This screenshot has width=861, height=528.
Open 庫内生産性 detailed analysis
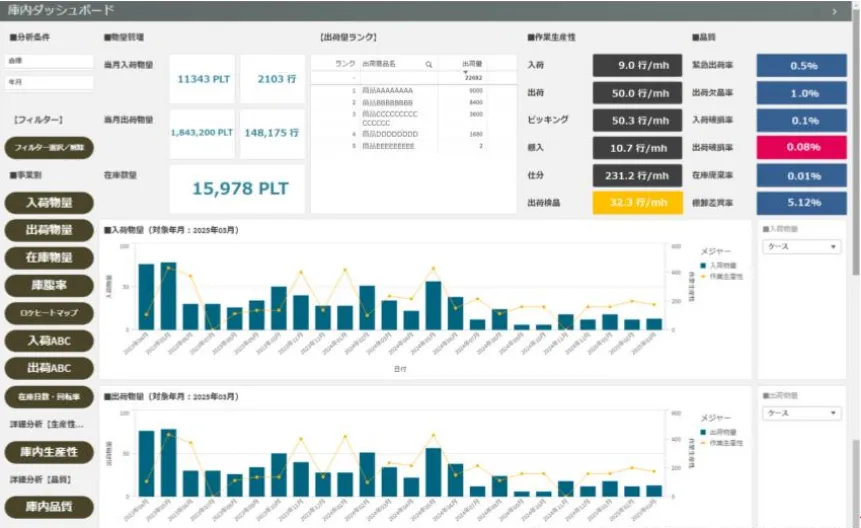pyautogui.click(x=49, y=452)
